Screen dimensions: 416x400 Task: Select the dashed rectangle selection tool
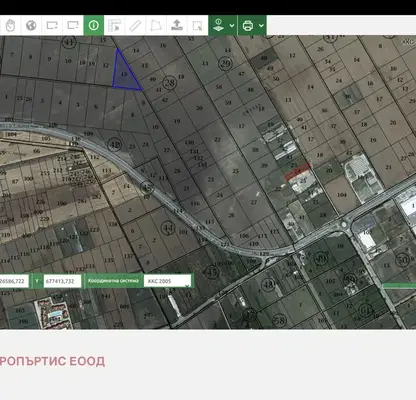coord(197,25)
